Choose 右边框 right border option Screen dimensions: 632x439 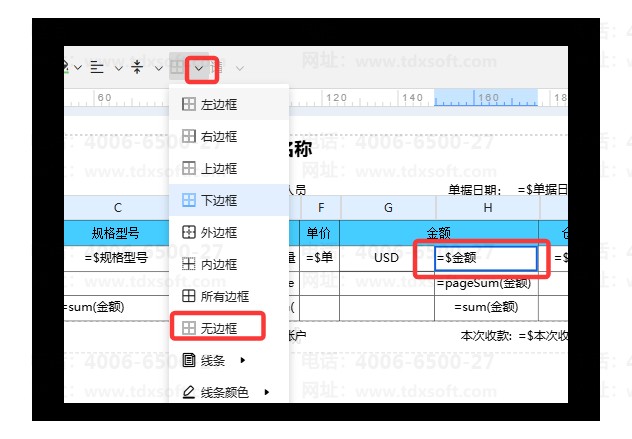pyautogui.click(x=218, y=136)
